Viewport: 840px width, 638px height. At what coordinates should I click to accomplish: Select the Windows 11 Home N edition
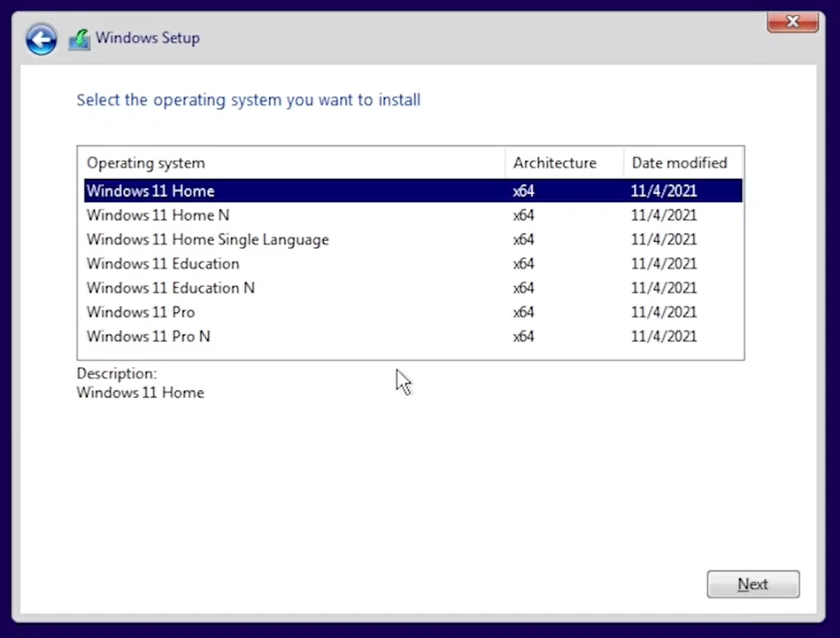coord(158,215)
